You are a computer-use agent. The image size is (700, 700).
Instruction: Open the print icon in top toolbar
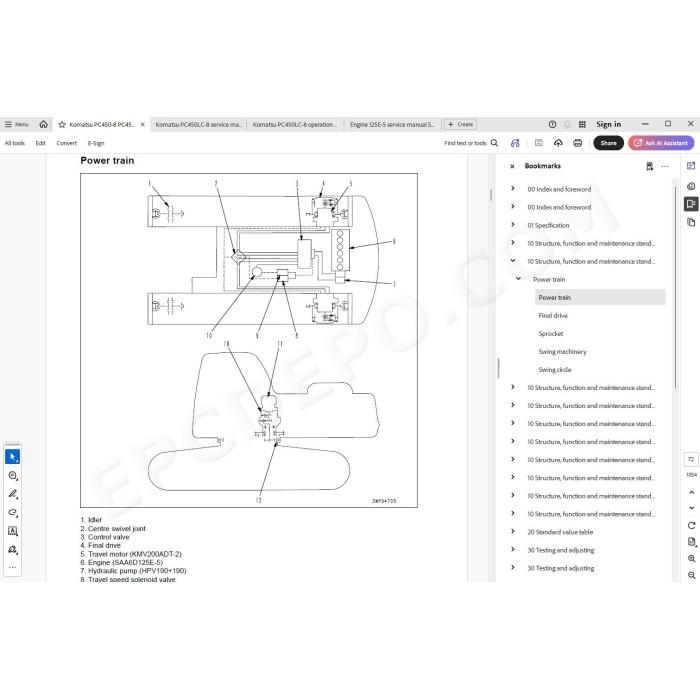577,143
